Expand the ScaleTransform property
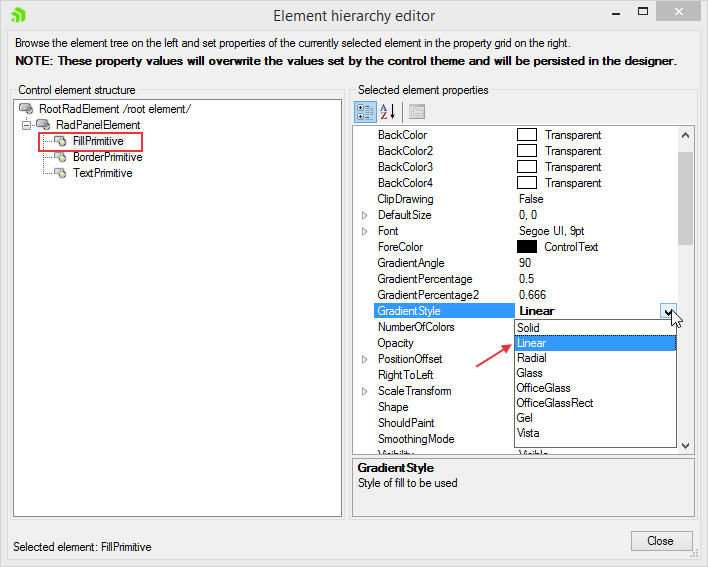The image size is (708, 567). tap(364, 391)
